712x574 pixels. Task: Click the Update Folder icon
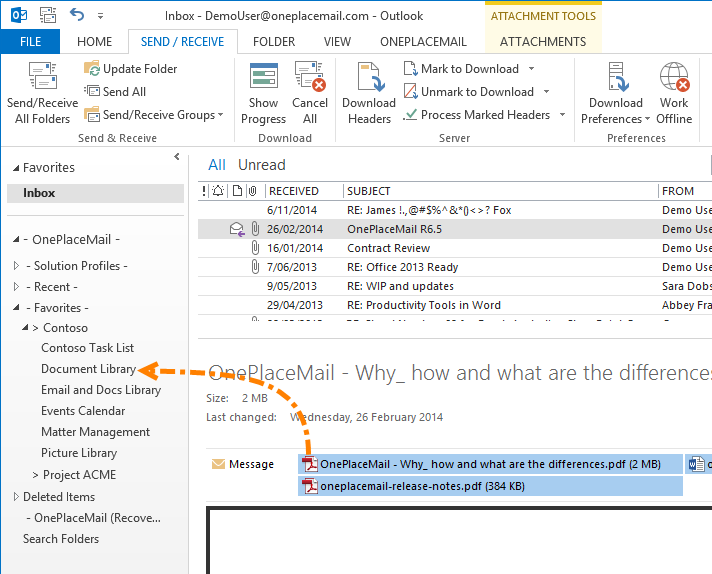tap(93, 69)
